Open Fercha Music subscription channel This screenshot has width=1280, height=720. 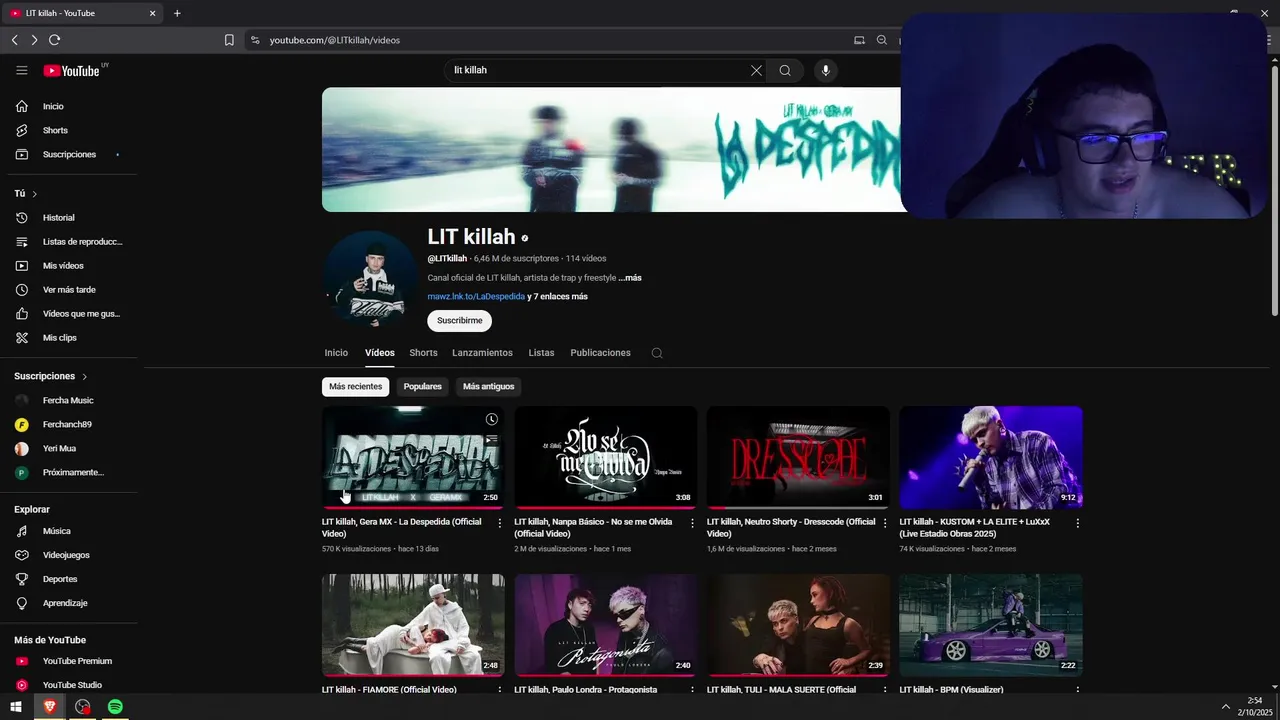tap(69, 400)
